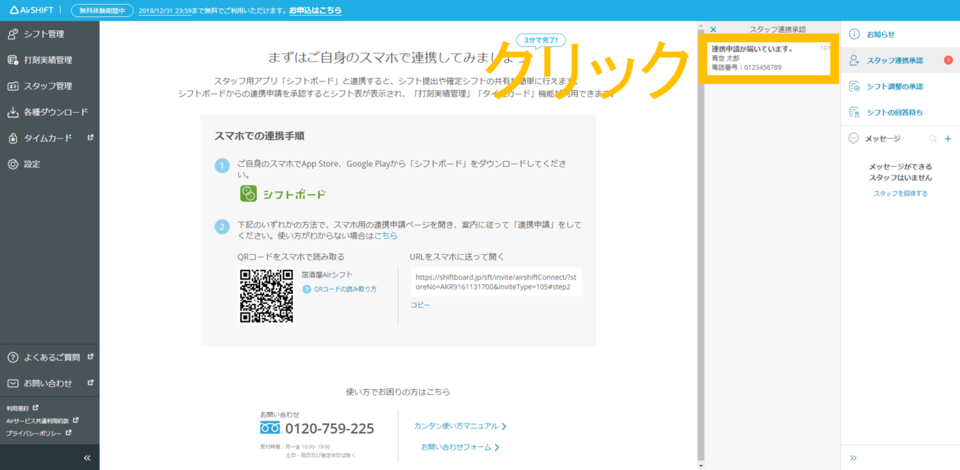Screen dimensions: 960x470
Task: Click the お問い合わせ envelope icon in sidebar
Action: 13,383
